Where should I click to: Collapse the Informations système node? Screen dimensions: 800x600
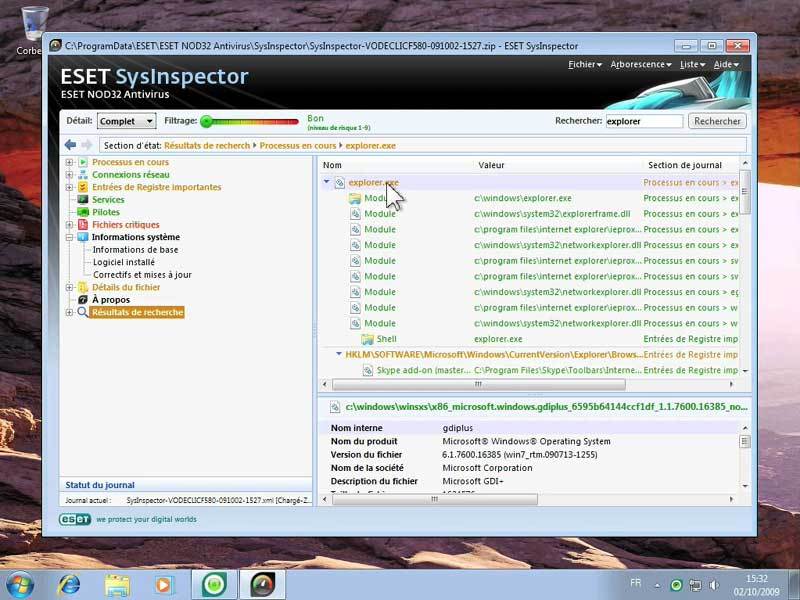pyautogui.click(x=69, y=237)
